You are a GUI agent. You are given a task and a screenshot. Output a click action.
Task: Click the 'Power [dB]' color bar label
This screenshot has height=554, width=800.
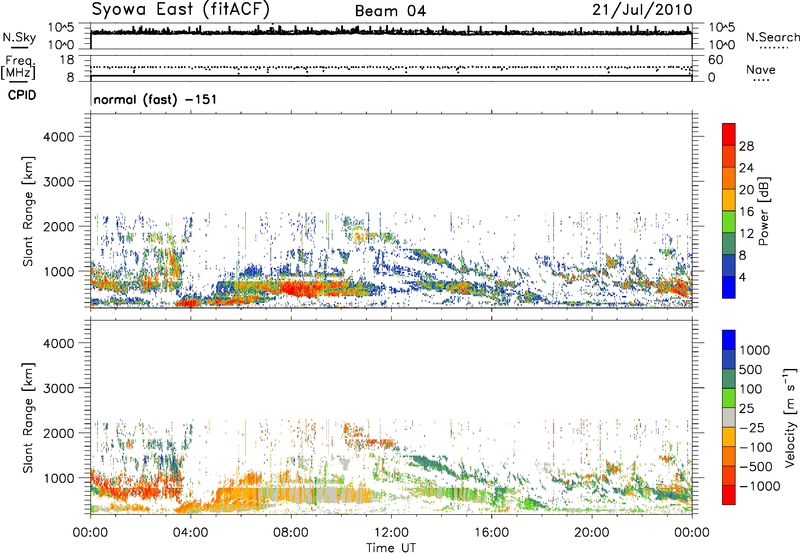763,211
